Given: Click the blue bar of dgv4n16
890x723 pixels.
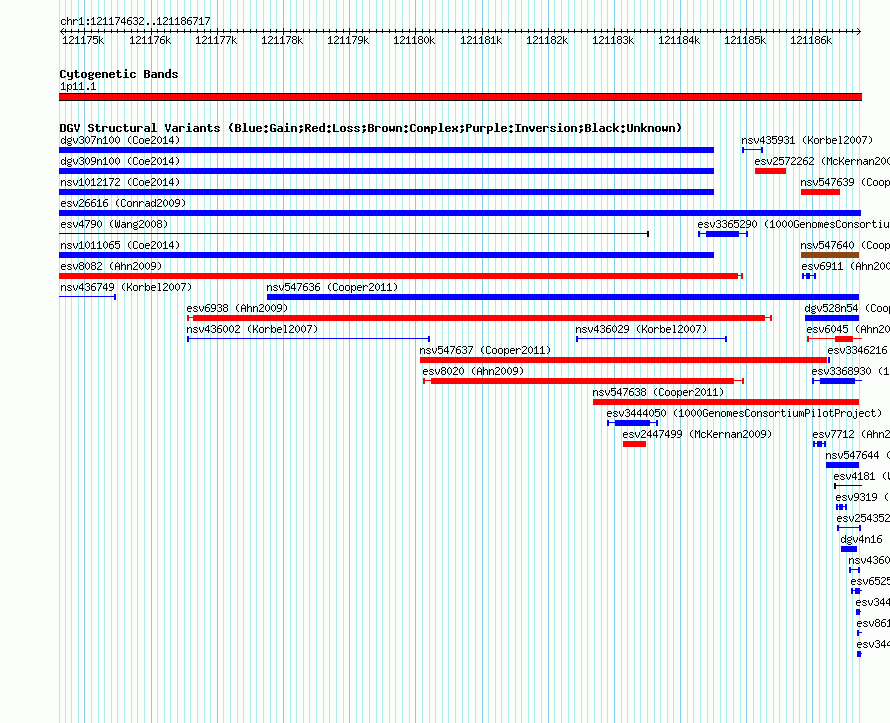Looking at the screenshot, I should click(849, 549).
